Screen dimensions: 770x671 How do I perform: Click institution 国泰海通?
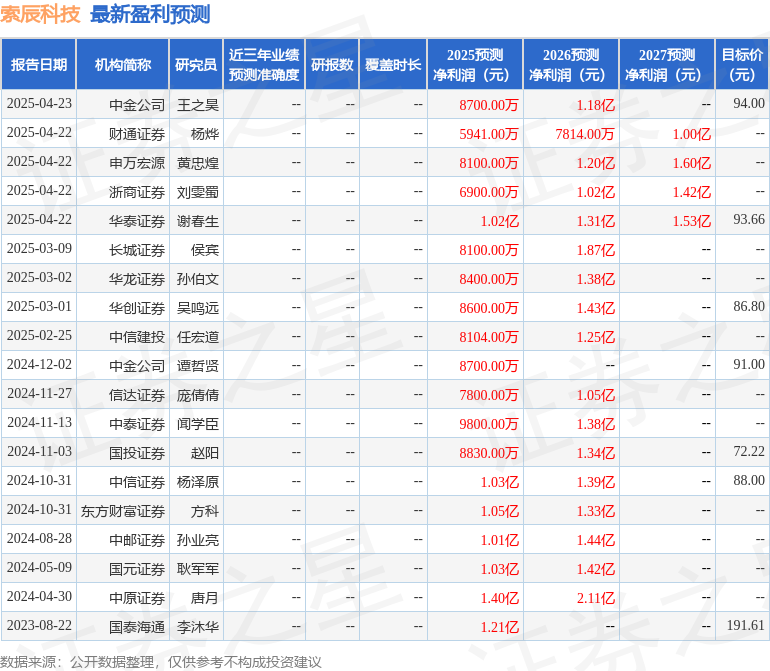pos(137,627)
